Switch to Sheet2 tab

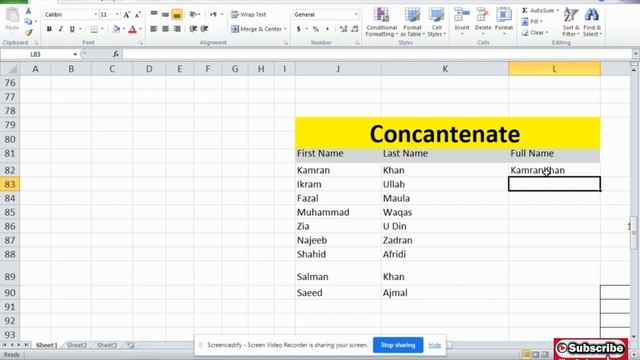(x=77, y=345)
